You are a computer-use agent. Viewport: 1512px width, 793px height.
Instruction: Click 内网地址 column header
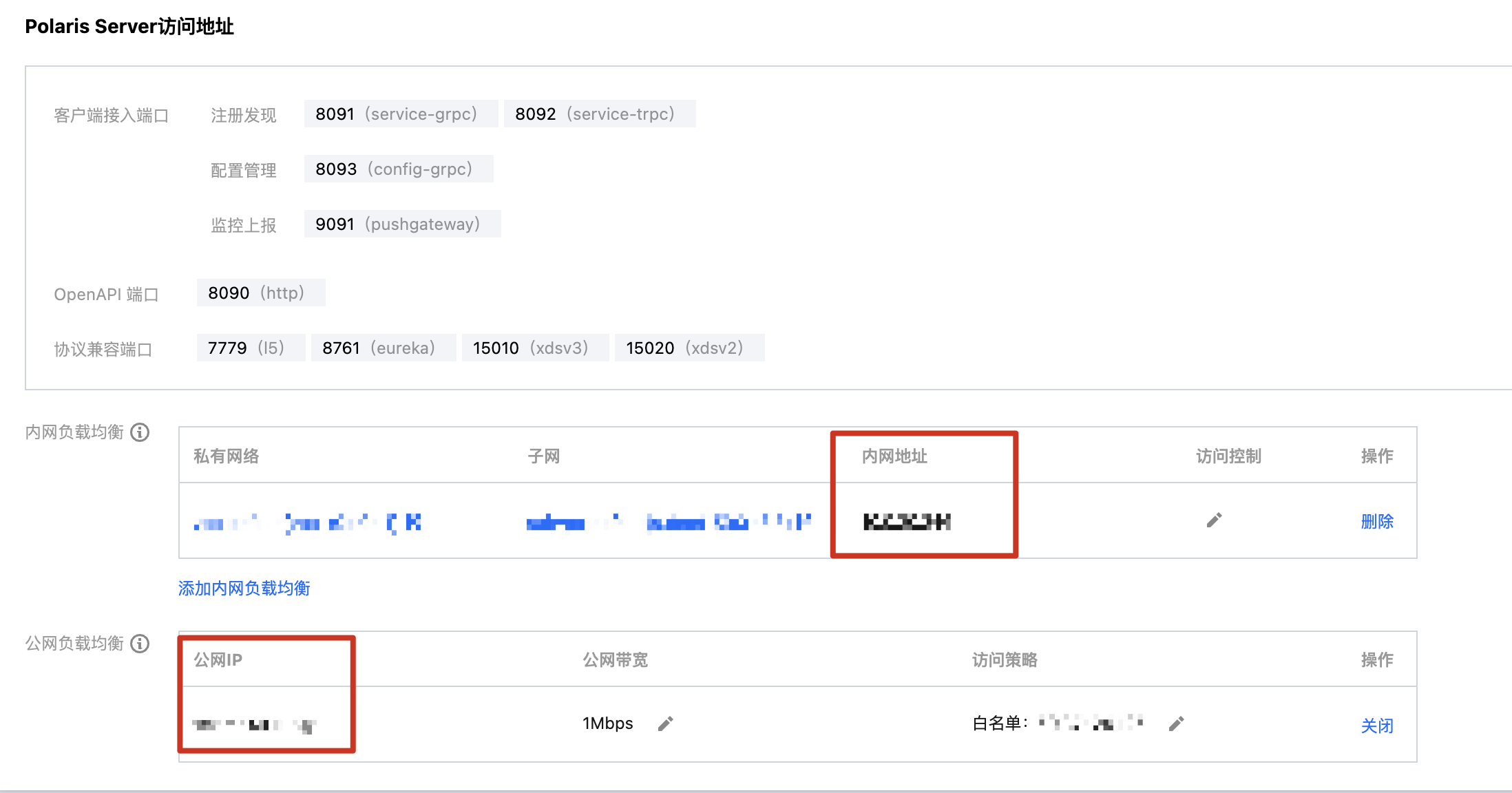894,456
